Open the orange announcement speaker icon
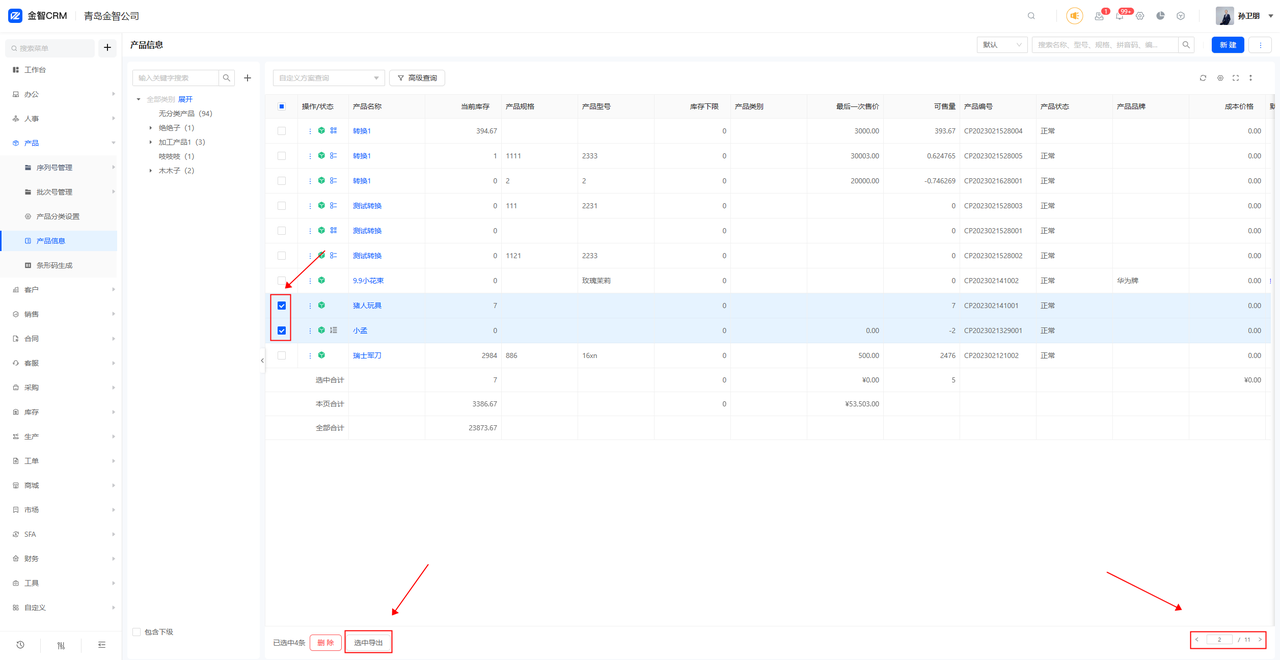The image size is (1280, 660). click(1074, 16)
